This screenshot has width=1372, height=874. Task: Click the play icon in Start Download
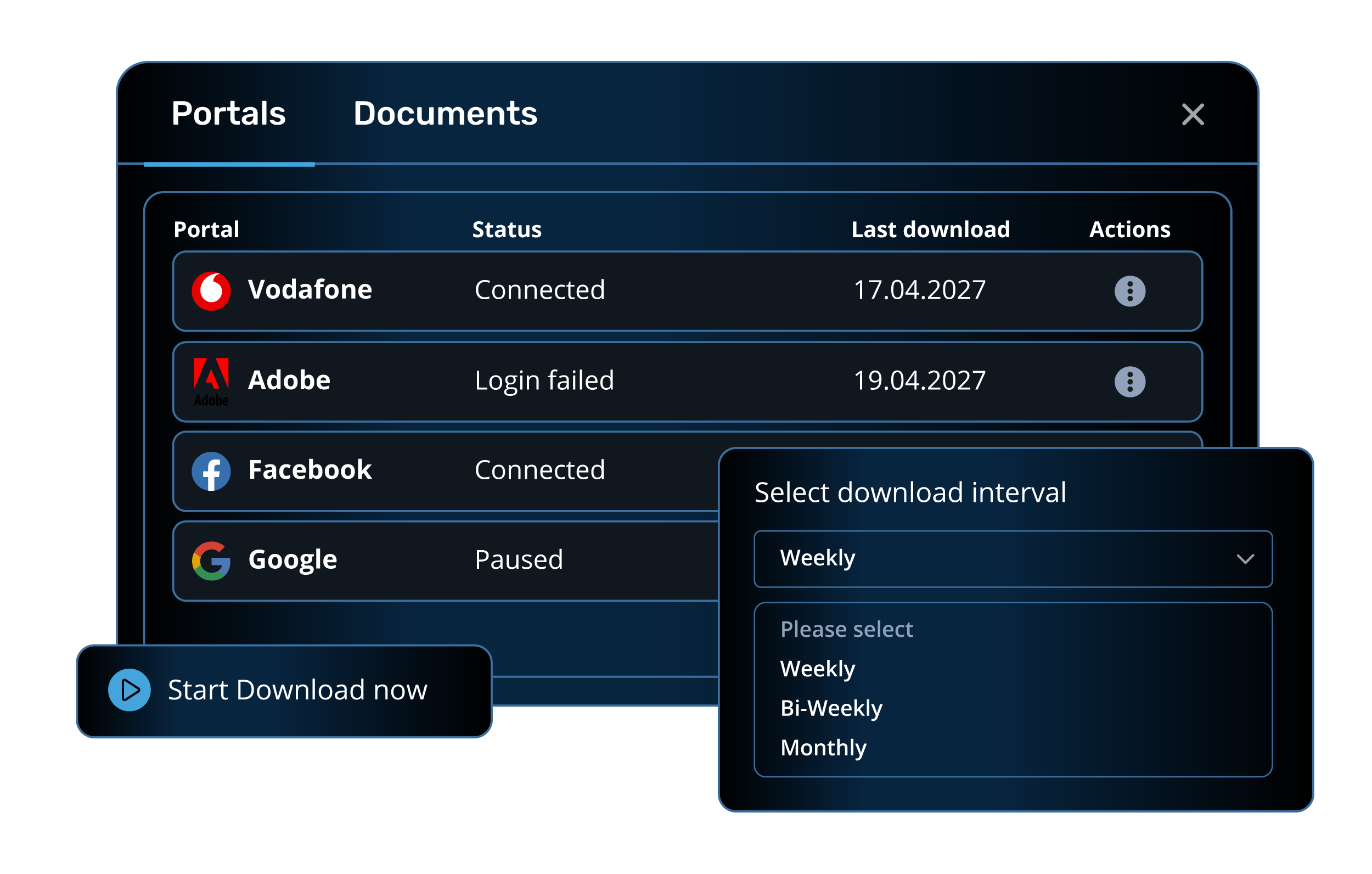[x=130, y=690]
